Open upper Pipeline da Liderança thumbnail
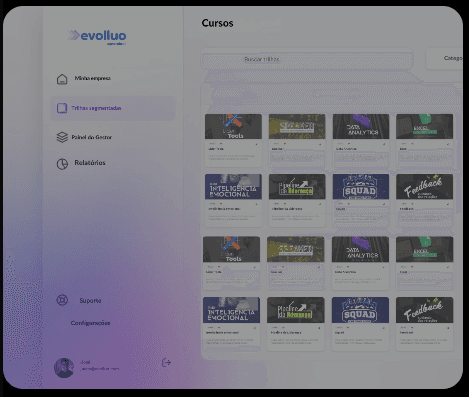This screenshot has height=397, width=469. (x=297, y=186)
